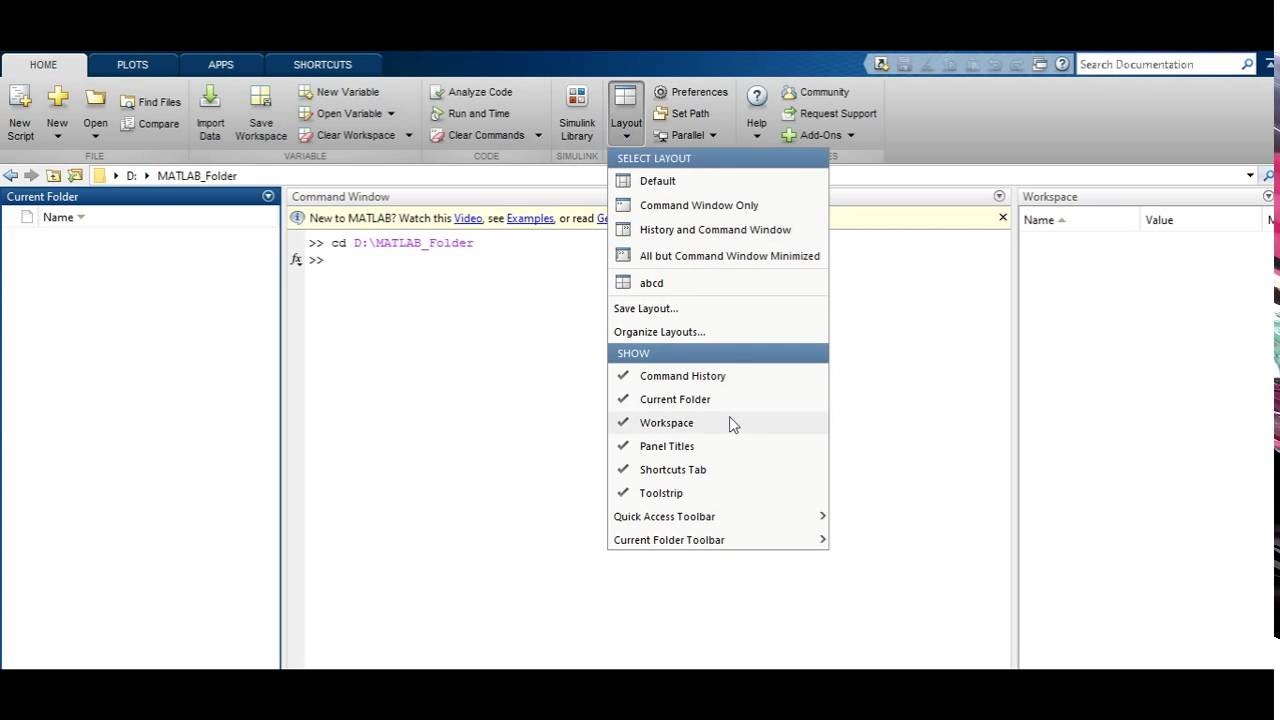Expand the Open Variable dropdown

pyautogui.click(x=391, y=114)
